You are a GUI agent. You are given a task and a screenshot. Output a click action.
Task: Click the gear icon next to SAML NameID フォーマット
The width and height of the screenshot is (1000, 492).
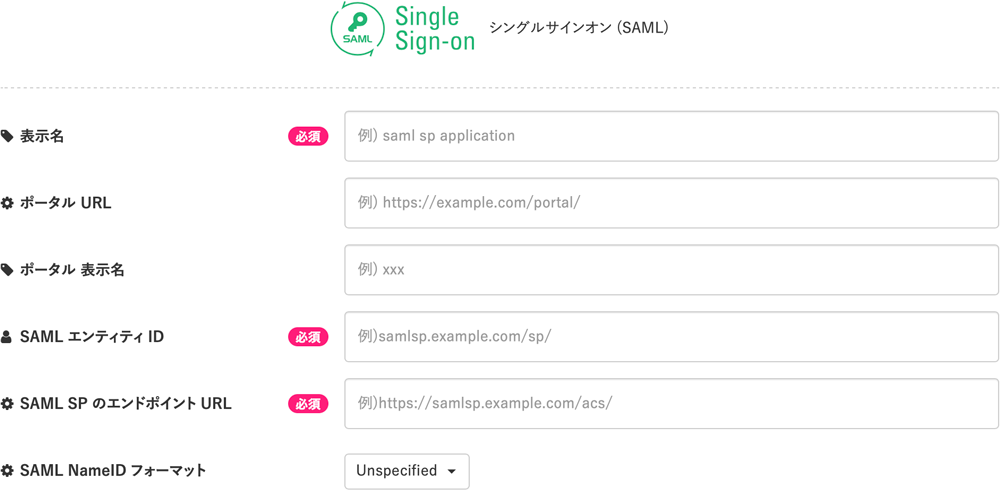click(7, 471)
